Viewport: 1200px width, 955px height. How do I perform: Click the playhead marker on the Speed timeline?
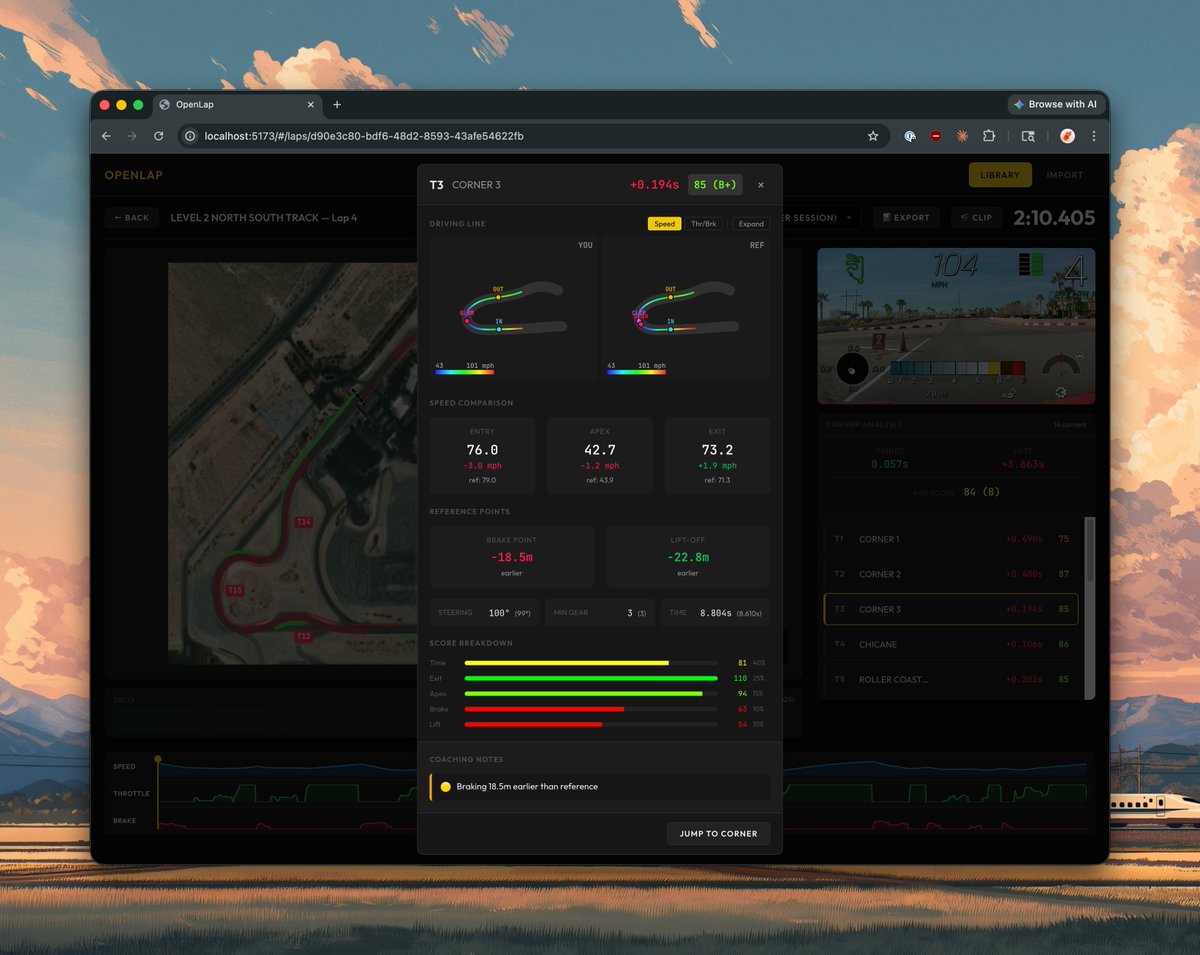[157, 761]
